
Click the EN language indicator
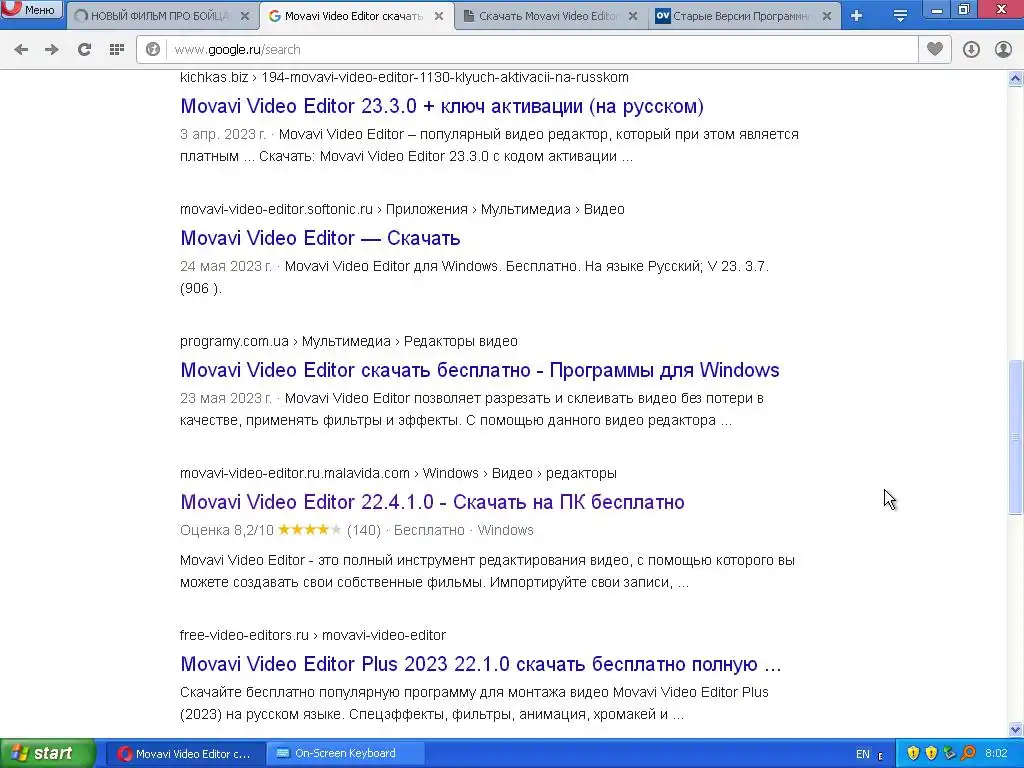tap(863, 754)
